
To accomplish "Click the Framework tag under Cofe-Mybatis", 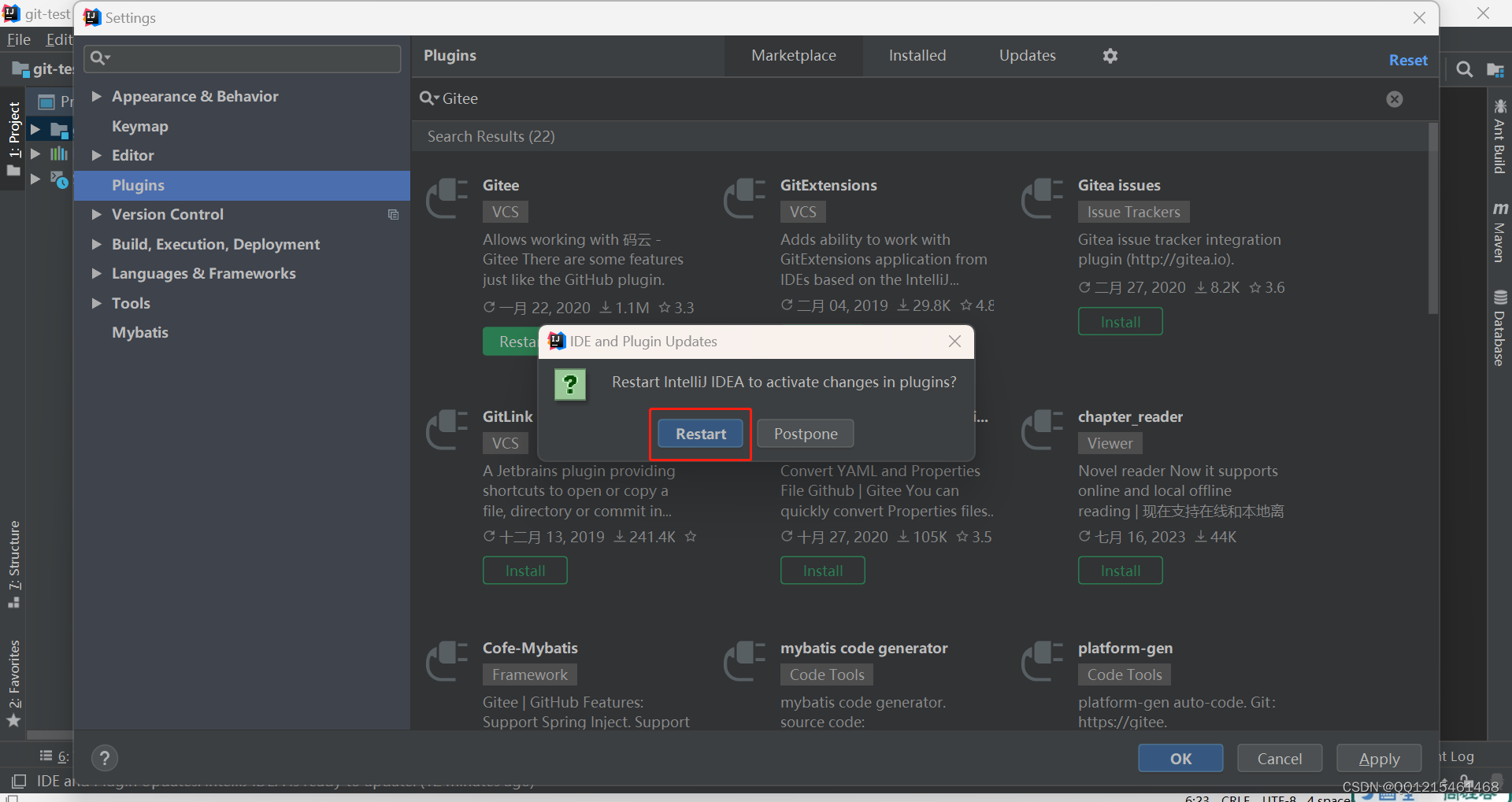I will click(529, 674).
